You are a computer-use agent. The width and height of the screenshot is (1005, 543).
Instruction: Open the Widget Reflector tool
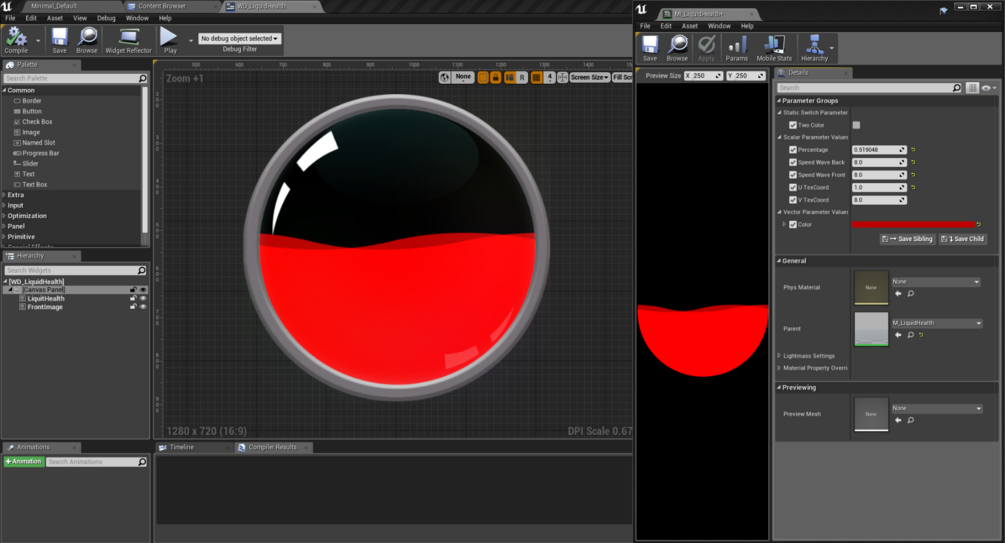point(128,40)
